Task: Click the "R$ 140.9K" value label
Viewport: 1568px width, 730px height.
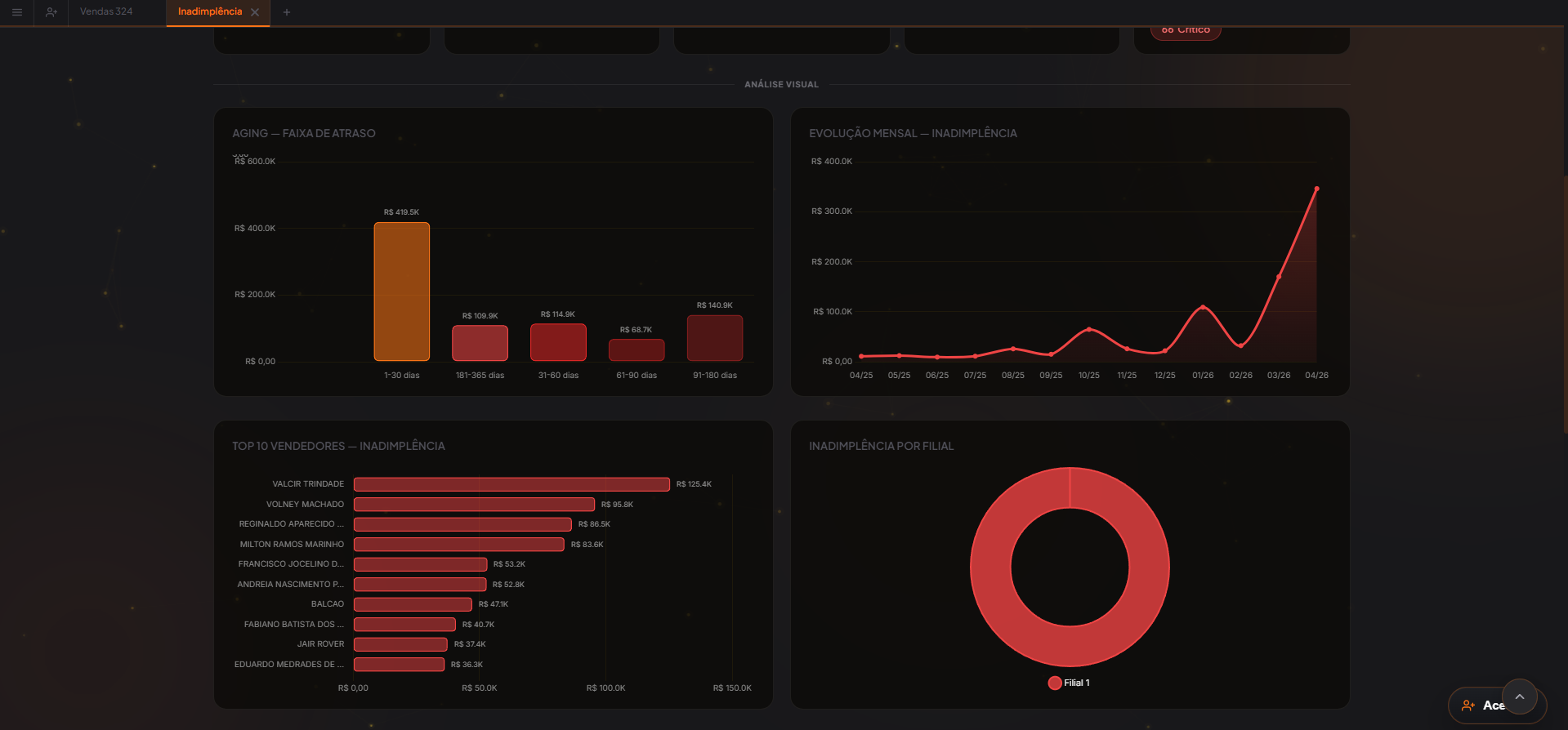Action: click(715, 305)
